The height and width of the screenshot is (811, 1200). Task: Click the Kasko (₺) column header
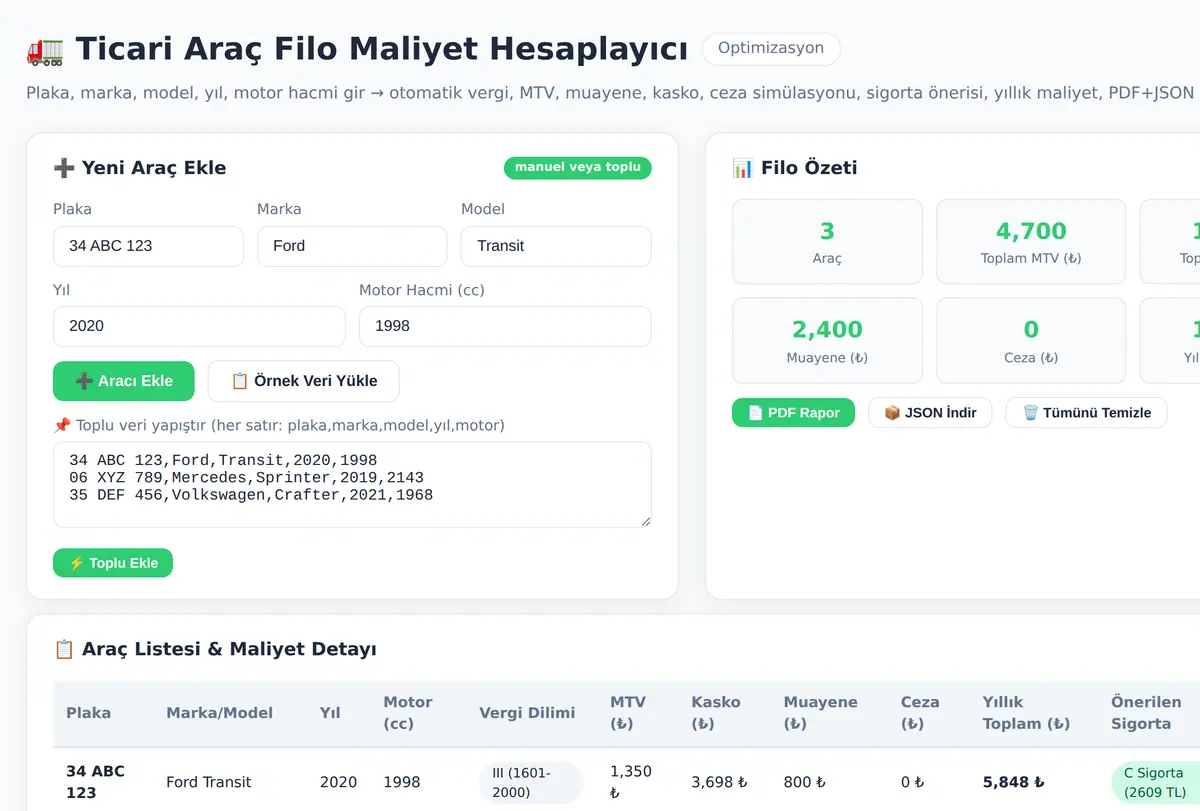(716, 713)
